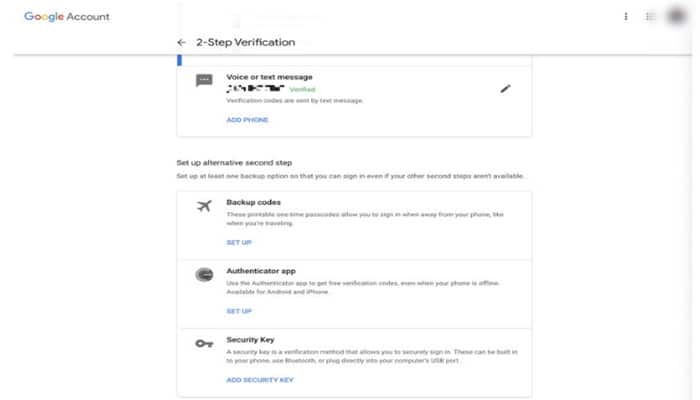Image resolution: width=700 pixels, height=400 pixels.
Task: Click the Security Key key icon
Action: coord(204,343)
